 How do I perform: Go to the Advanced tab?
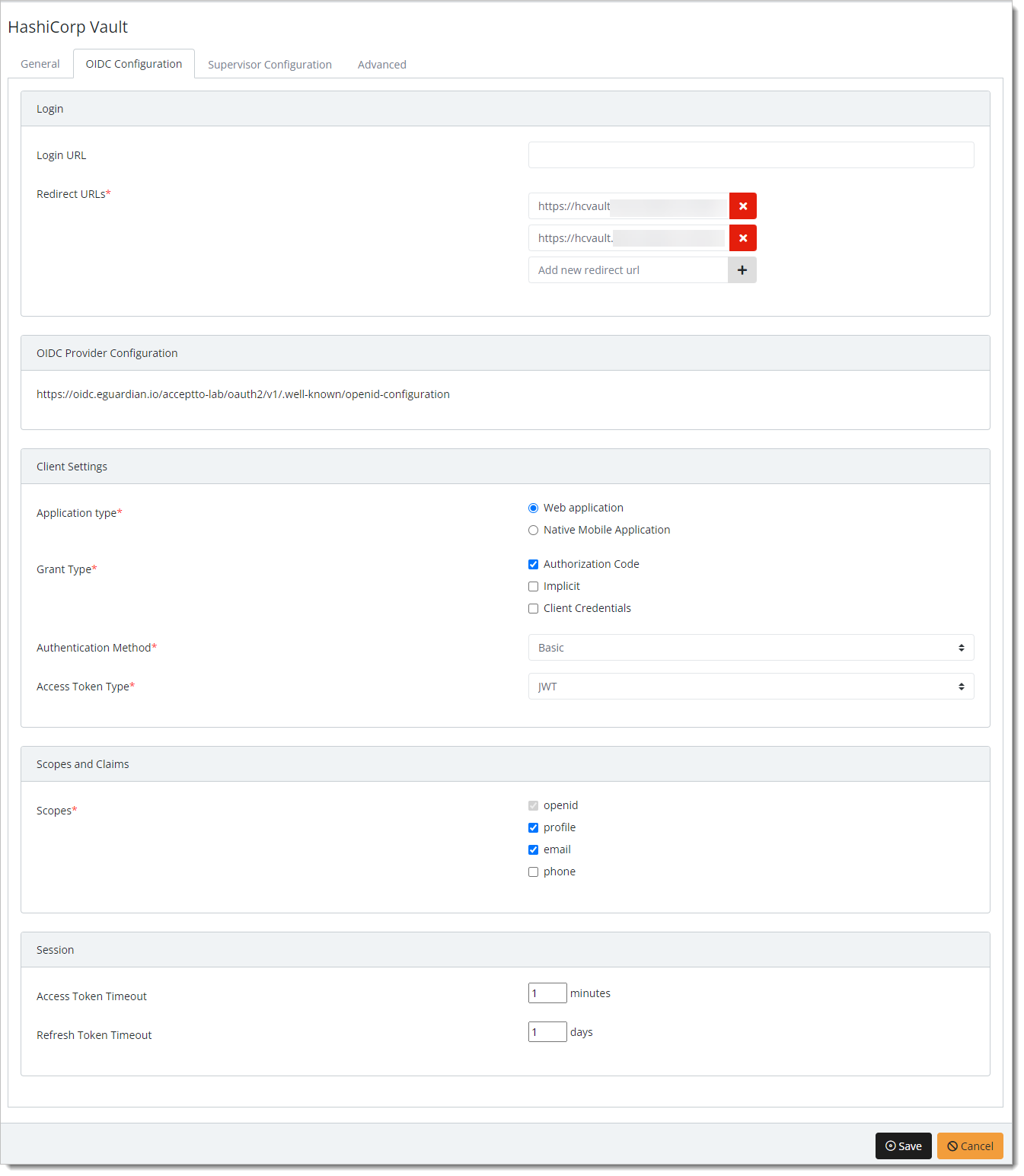(x=382, y=65)
